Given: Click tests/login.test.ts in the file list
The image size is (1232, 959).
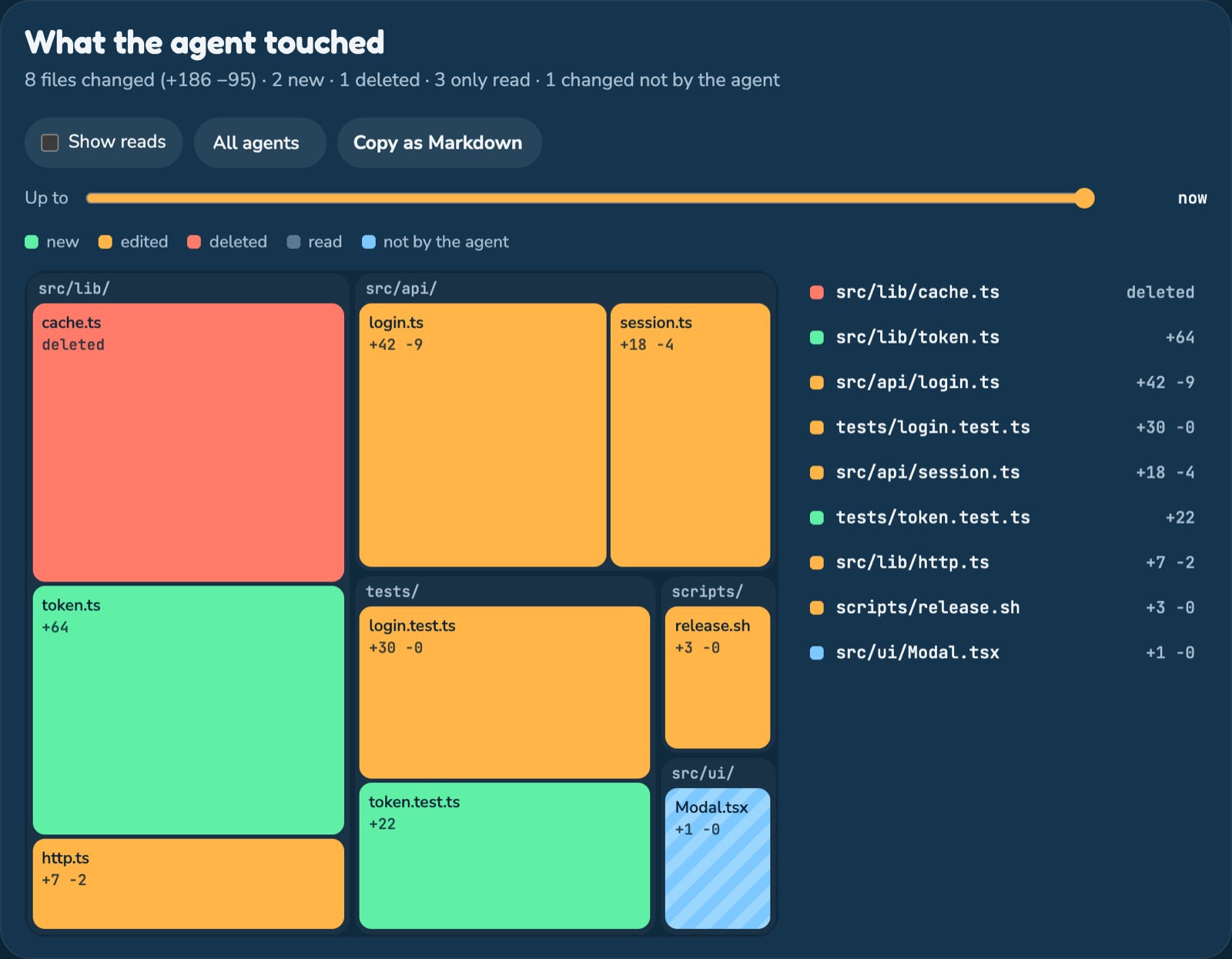Looking at the screenshot, I should pyautogui.click(x=1002, y=428).
